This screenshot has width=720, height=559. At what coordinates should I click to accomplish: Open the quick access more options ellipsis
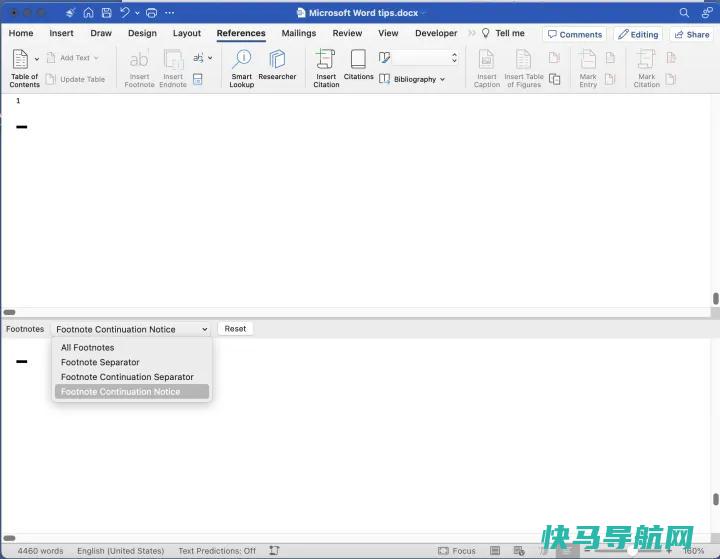169,13
